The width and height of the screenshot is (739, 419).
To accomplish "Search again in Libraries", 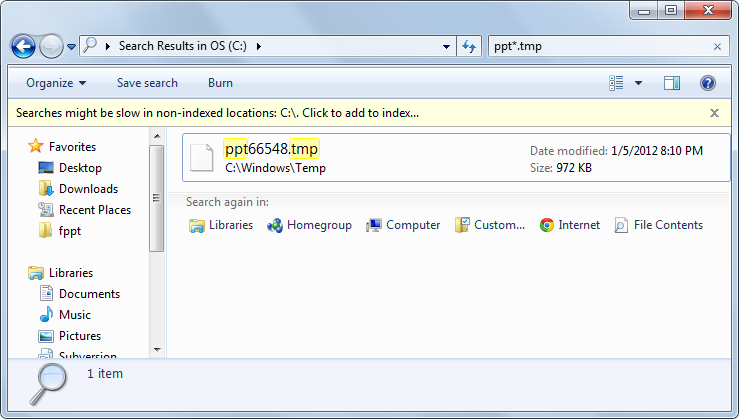I will 221,225.
